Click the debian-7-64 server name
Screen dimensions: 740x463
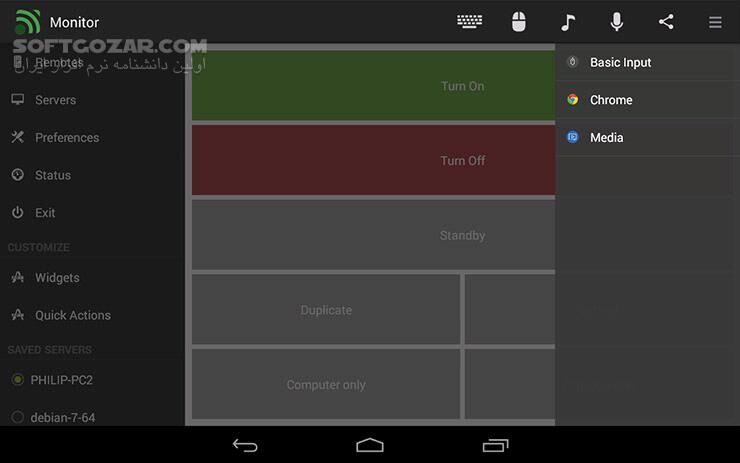[63, 418]
